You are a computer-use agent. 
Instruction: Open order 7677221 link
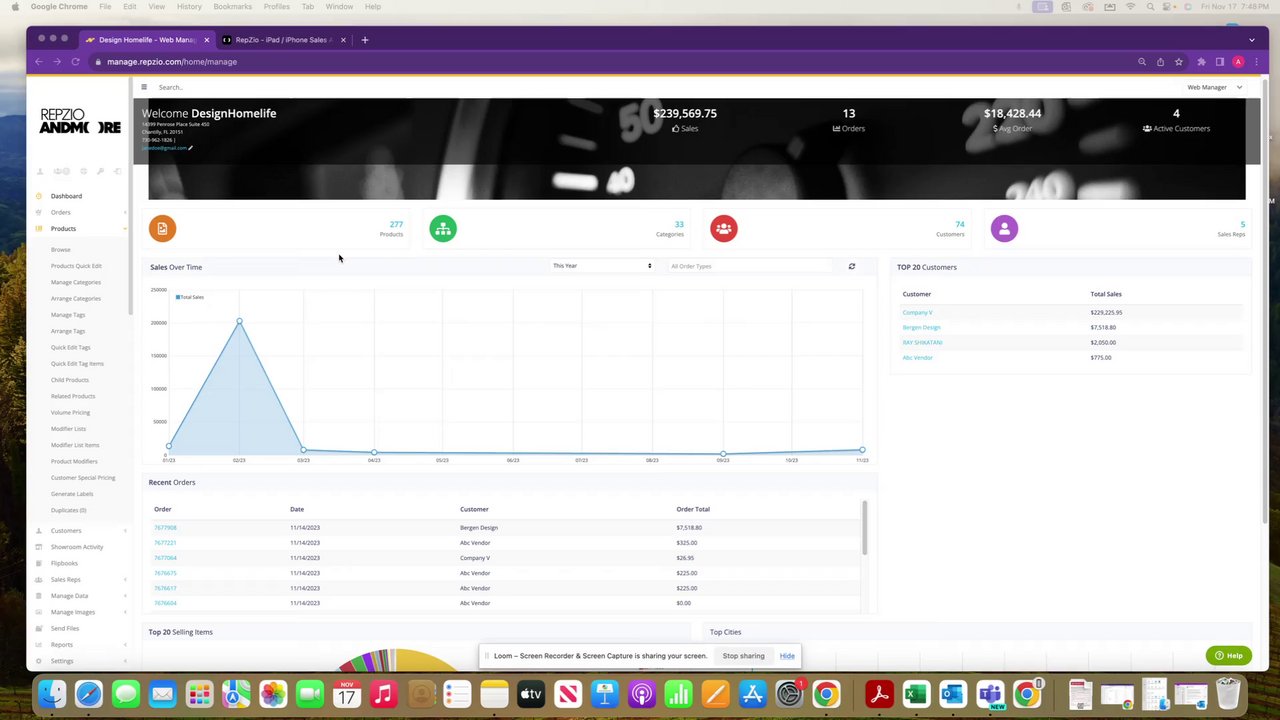pos(165,543)
